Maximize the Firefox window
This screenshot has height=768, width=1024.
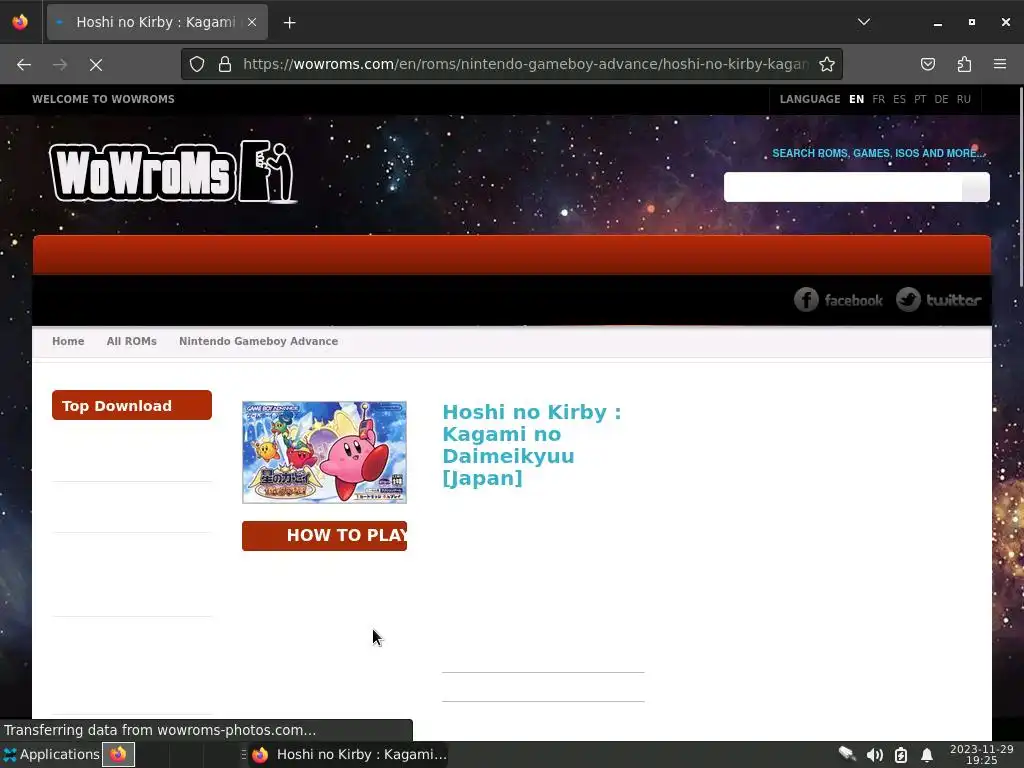pyautogui.click(x=972, y=22)
